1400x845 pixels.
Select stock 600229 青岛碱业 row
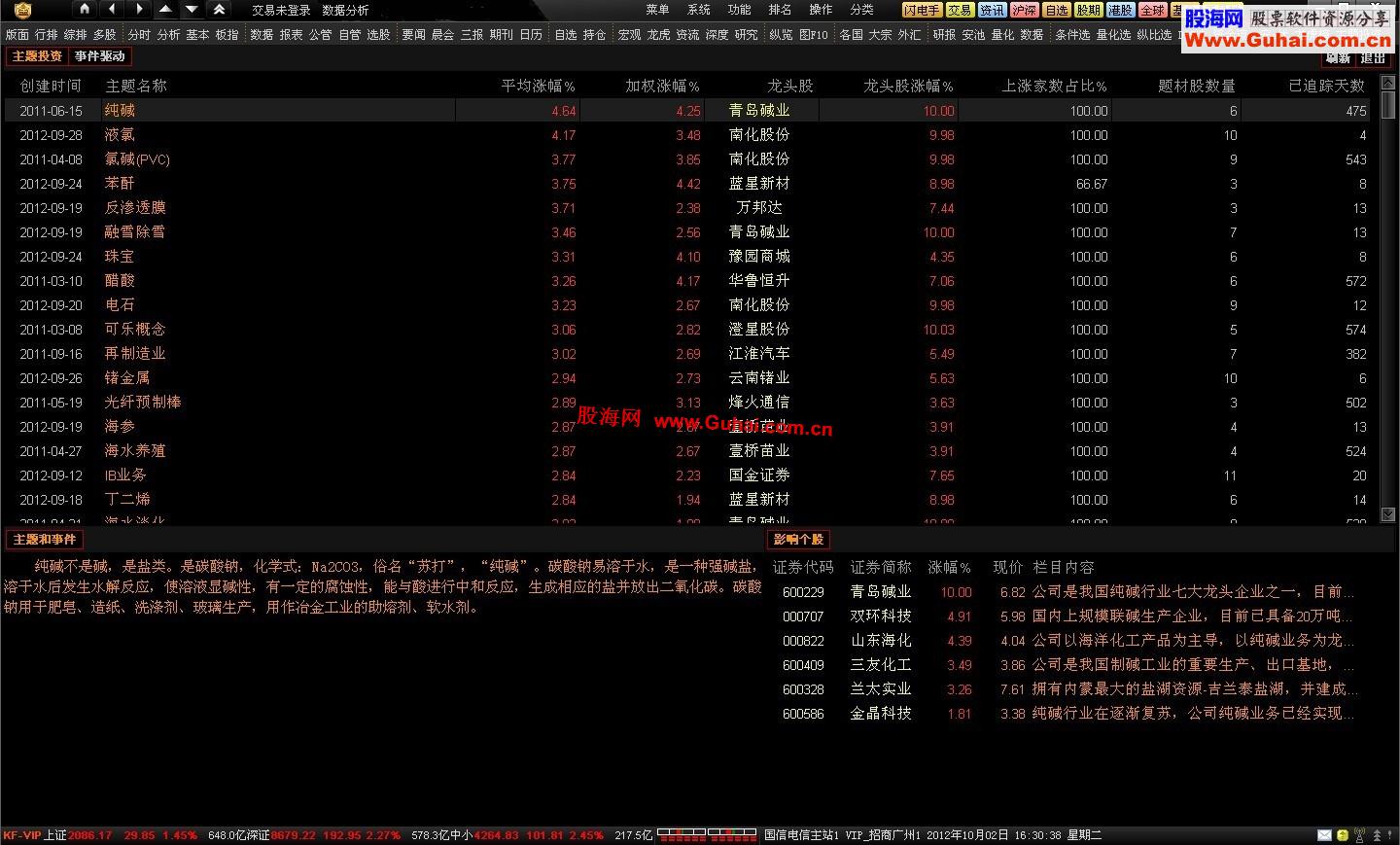1066,591
